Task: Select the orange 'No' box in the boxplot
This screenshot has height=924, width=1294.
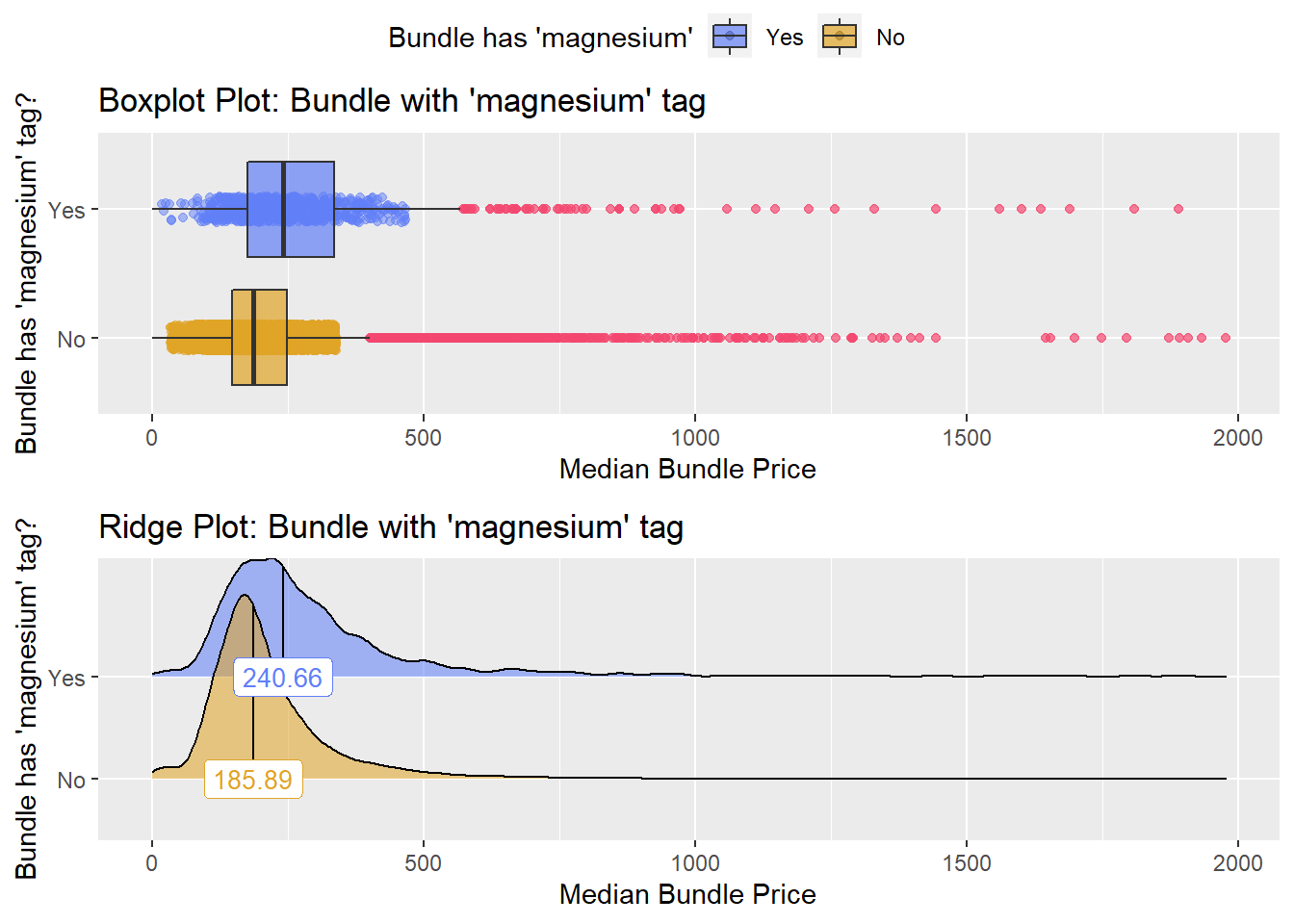Action: point(259,338)
